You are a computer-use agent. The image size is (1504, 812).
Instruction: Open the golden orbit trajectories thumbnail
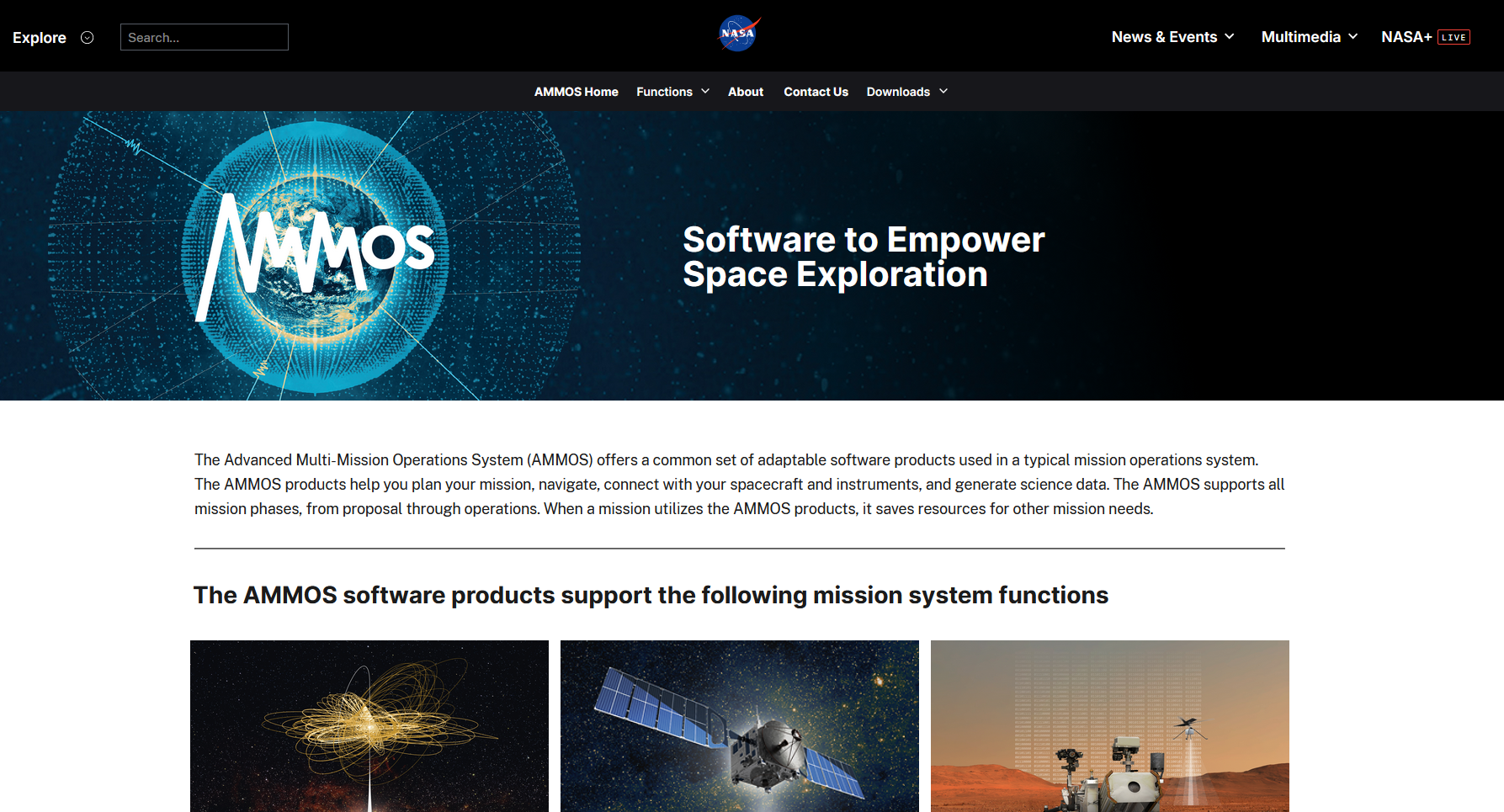pyautogui.click(x=369, y=725)
